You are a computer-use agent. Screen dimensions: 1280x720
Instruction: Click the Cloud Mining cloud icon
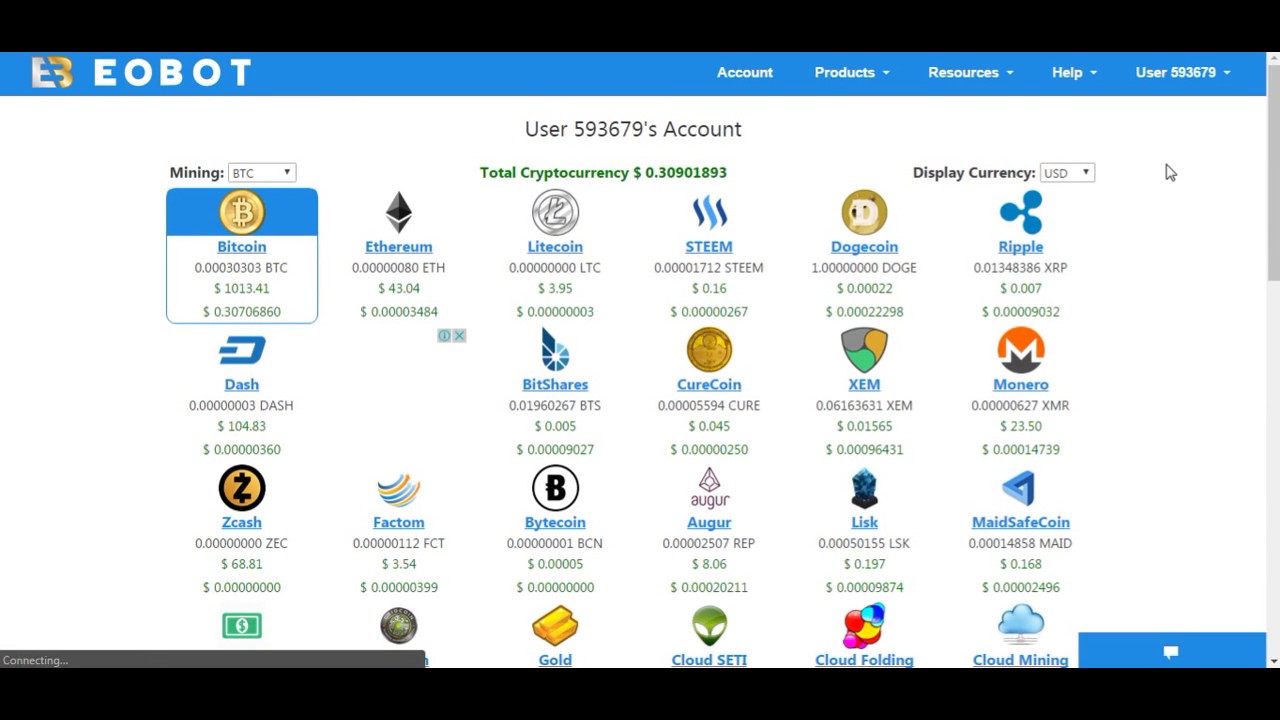tap(1021, 626)
